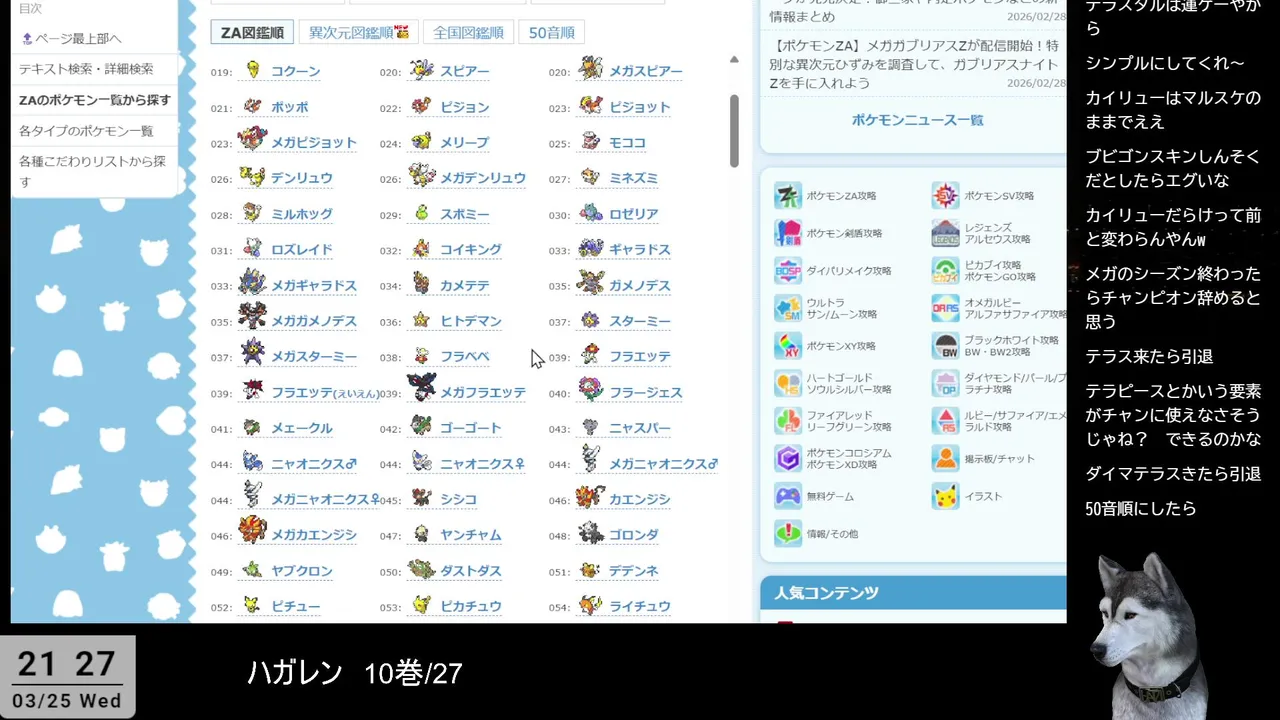Open ハートゴールドソウルシルバー攻略 link
The image size is (1280, 720).
[848, 383]
